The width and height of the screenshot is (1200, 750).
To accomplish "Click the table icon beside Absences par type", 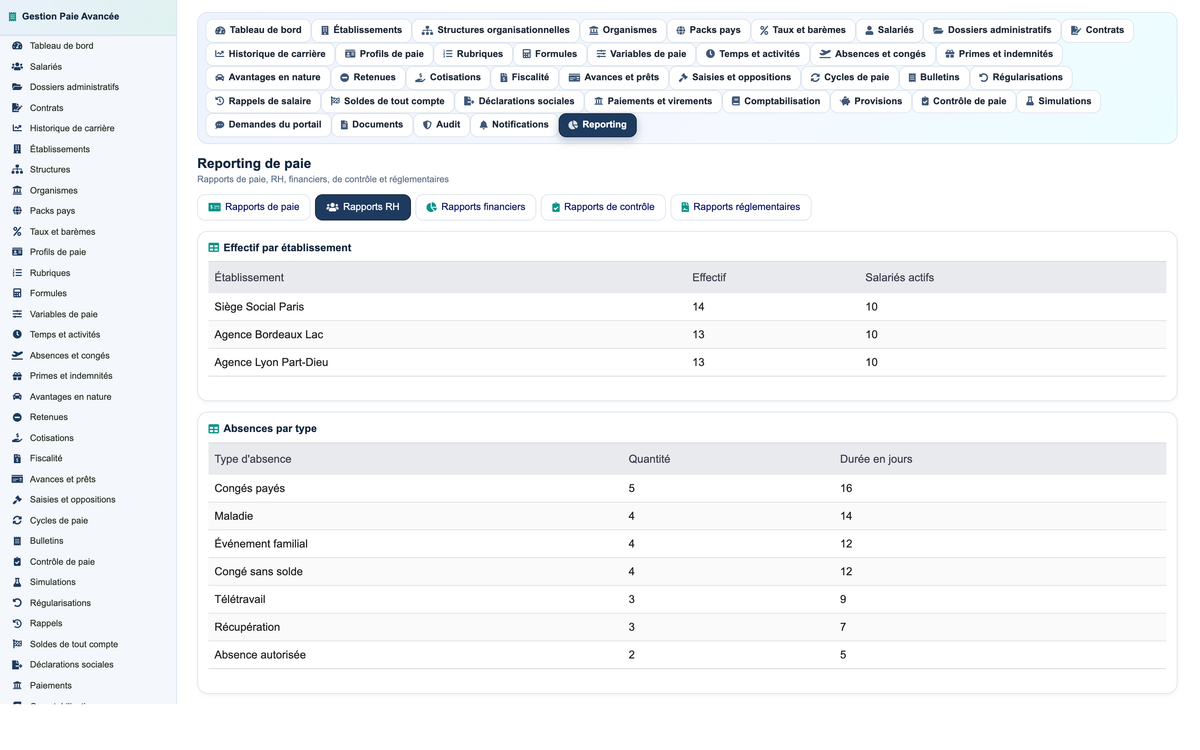I will coord(214,429).
